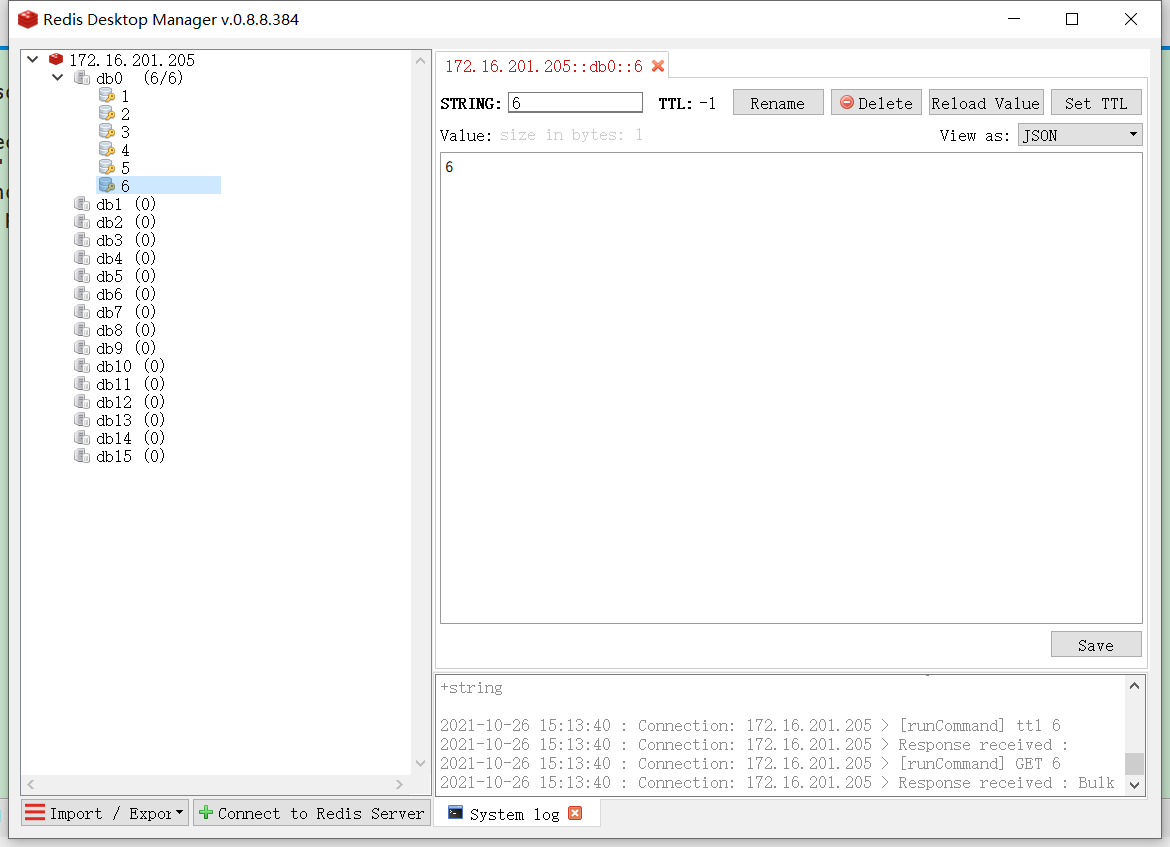
Task: Click the red server icon for 172.16.201.205
Action: click(x=56, y=60)
